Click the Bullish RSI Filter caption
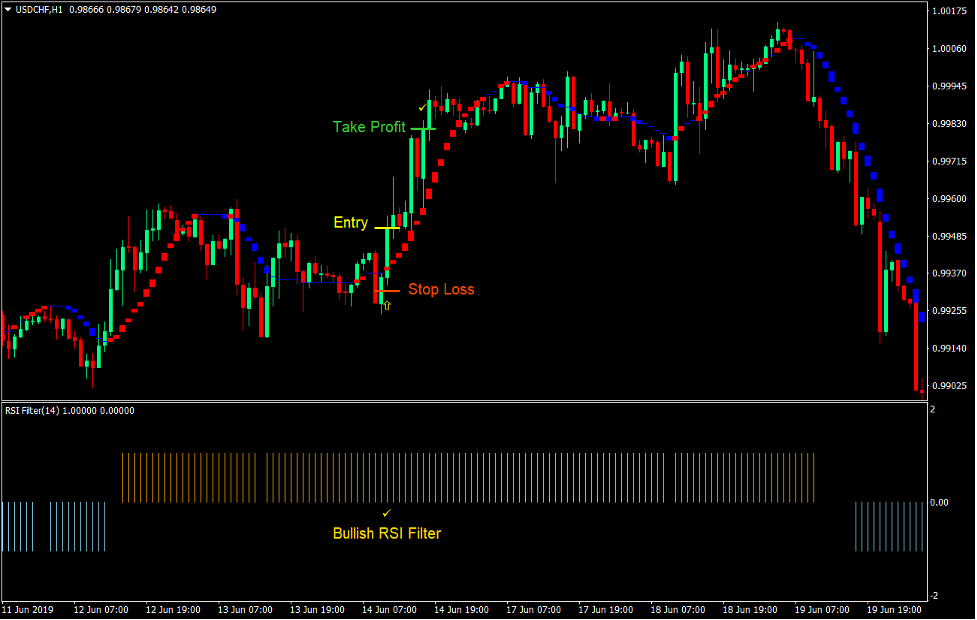The width and height of the screenshot is (977, 620). (x=387, y=534)
